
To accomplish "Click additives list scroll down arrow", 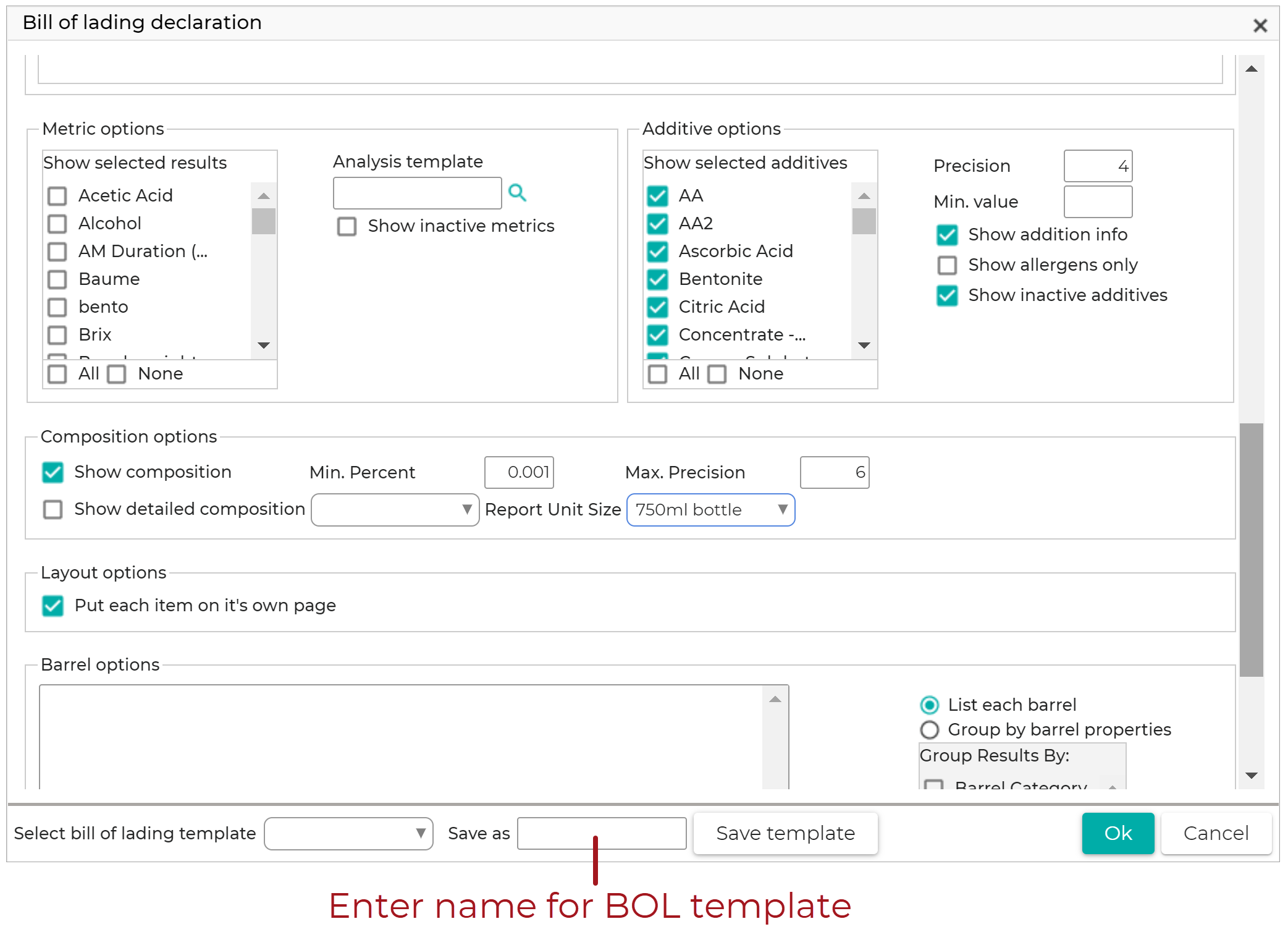I will click(864, 345).
